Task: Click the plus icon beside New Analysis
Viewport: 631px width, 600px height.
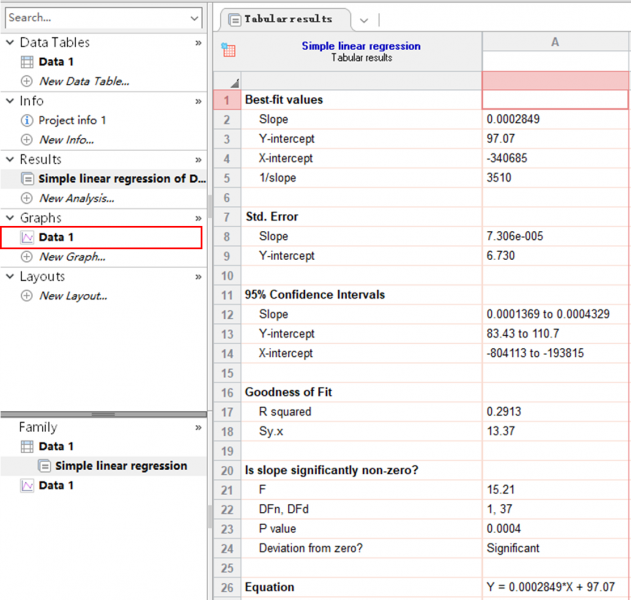Action: [x=27, y=198]
